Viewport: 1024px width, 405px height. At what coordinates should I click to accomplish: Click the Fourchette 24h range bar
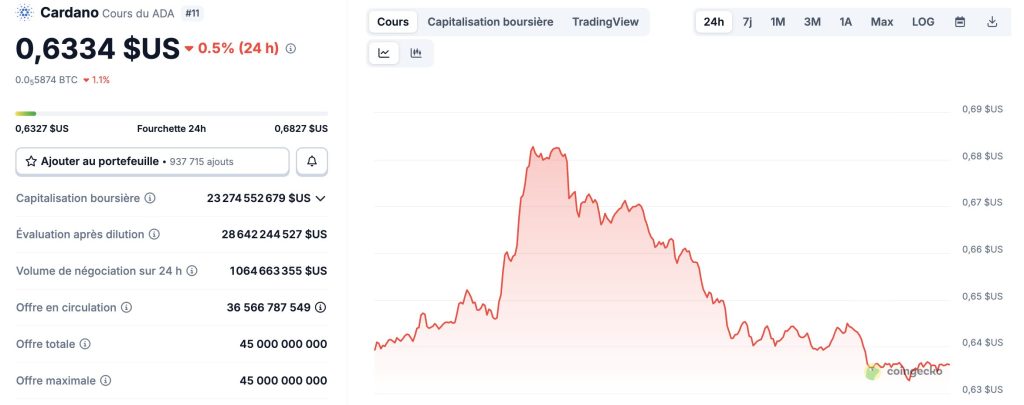point(171,113)
